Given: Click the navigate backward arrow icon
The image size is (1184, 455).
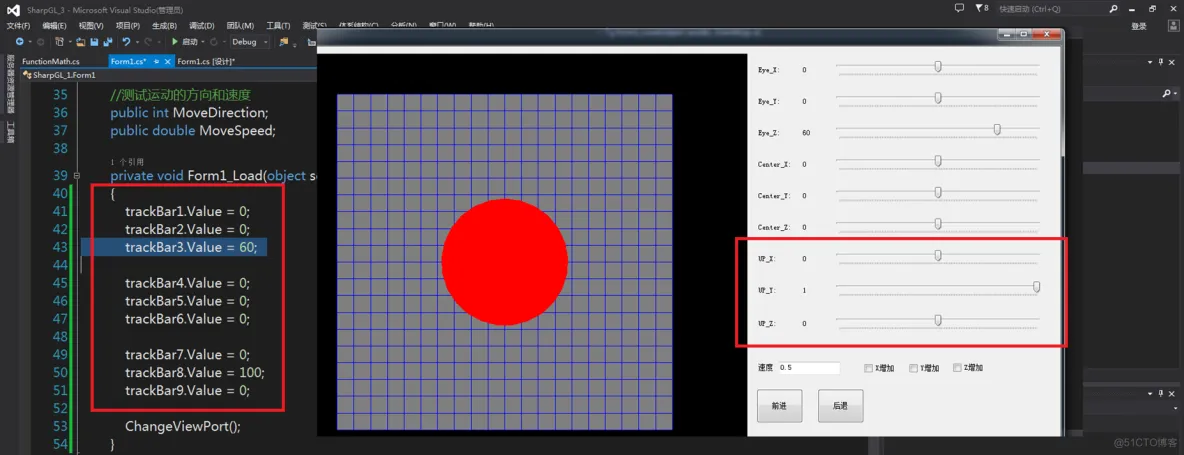Looking at the screenshot, I should click(x=20, y=42).
